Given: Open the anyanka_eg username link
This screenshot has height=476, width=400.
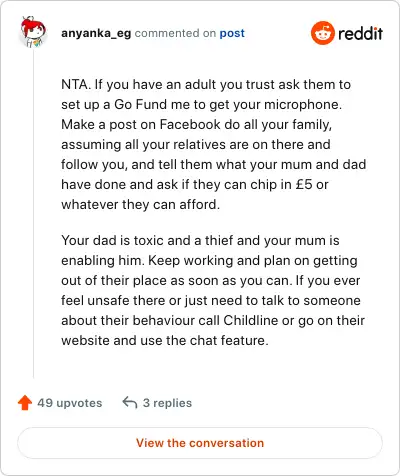Looking at the screenshot, I should [96, 33].
